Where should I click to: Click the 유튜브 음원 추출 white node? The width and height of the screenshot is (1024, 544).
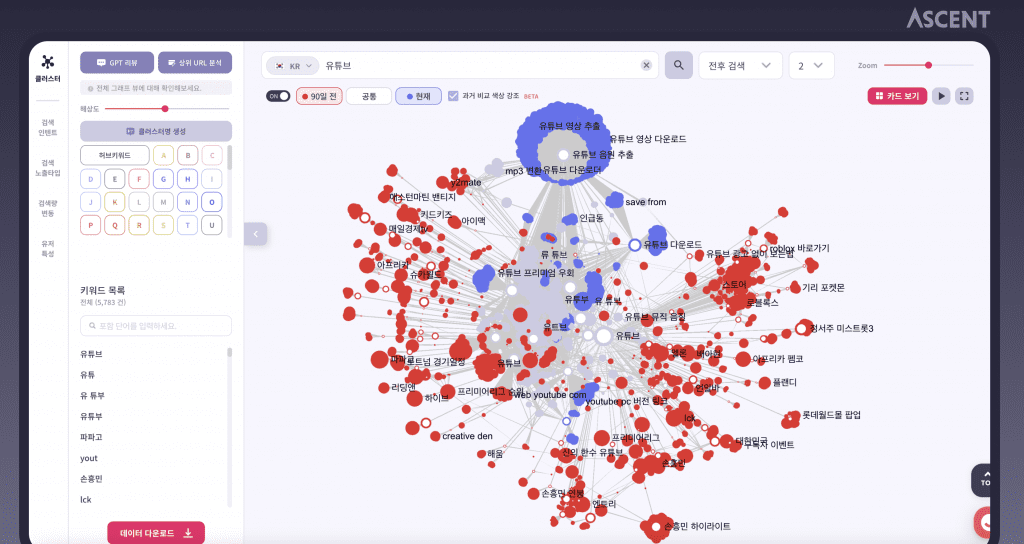(x=564, y=155)
